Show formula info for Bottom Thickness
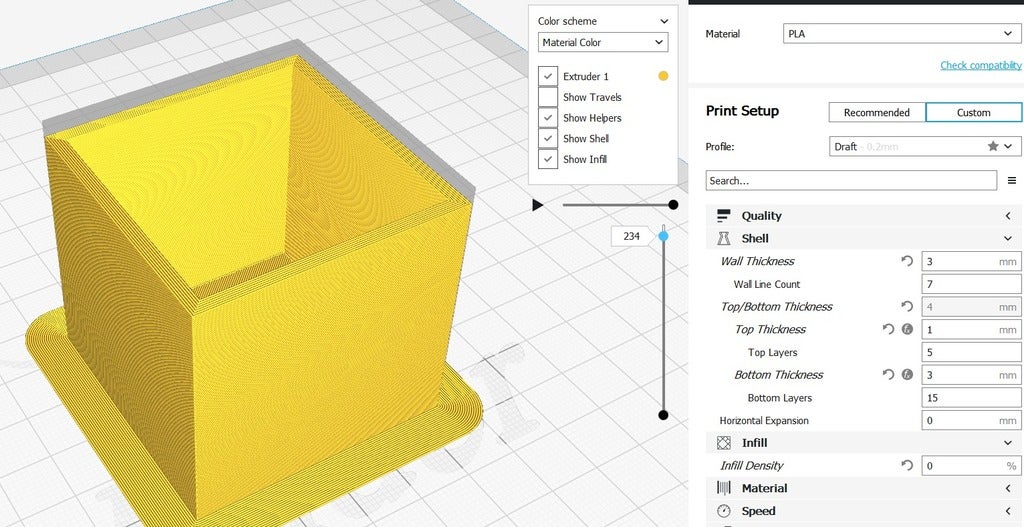Image resolution: width=1024 pixels, height=527 pixels. click(907, 375)
